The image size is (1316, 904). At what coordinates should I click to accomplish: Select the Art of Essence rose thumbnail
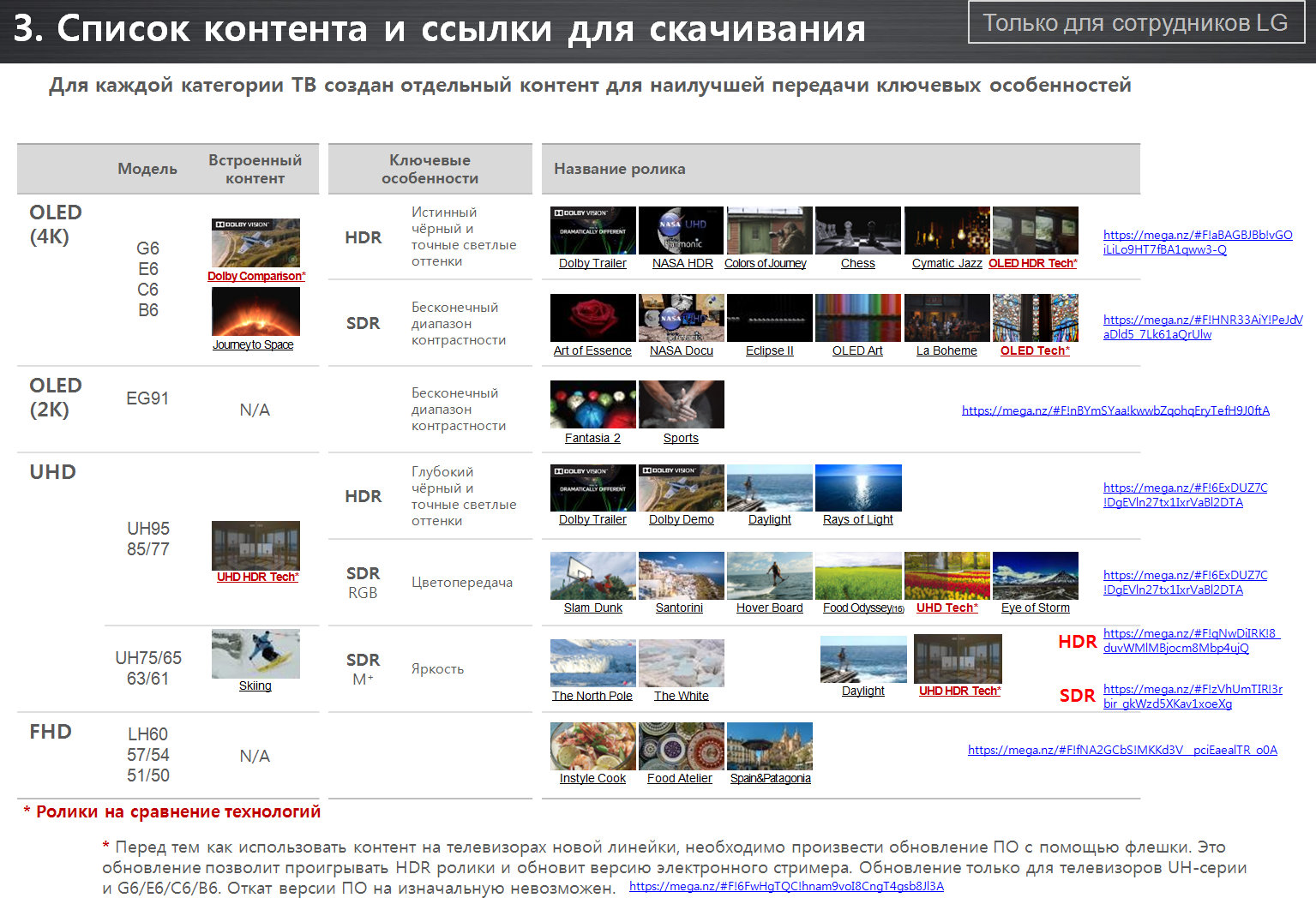pos(592,318)
